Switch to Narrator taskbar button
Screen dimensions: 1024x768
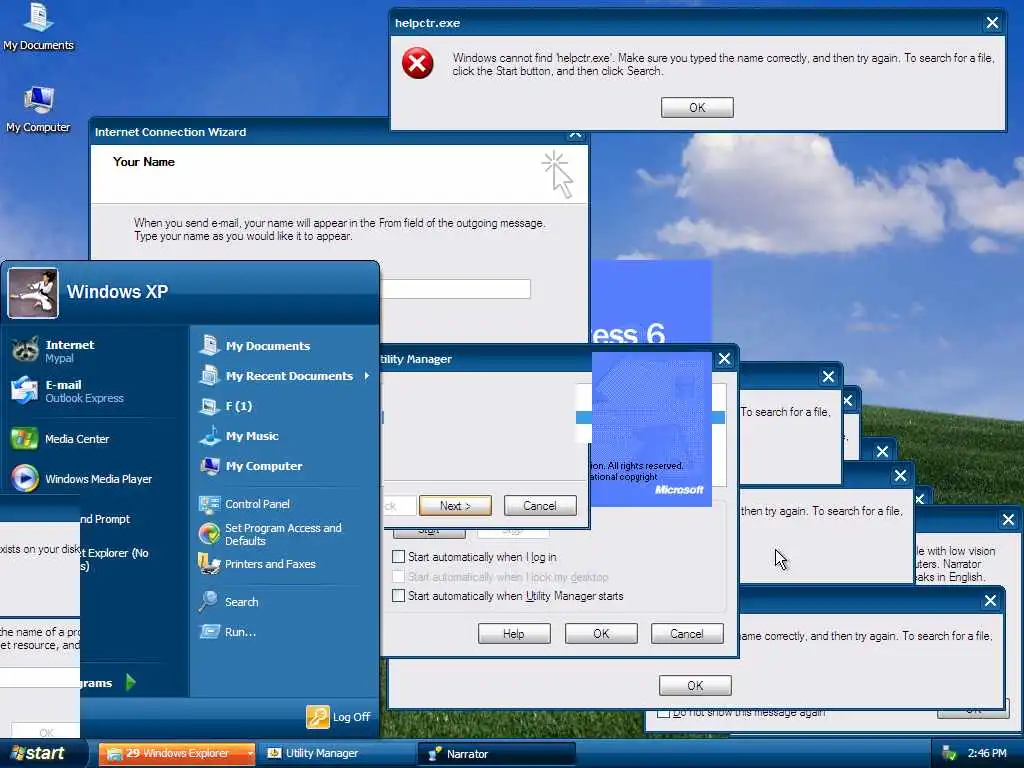pos(496,754)
